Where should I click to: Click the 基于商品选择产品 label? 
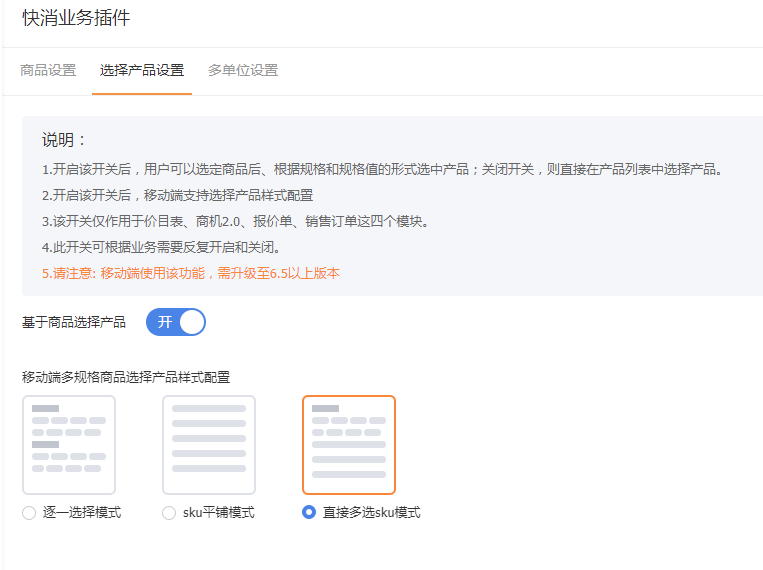[x=74, y=322]
